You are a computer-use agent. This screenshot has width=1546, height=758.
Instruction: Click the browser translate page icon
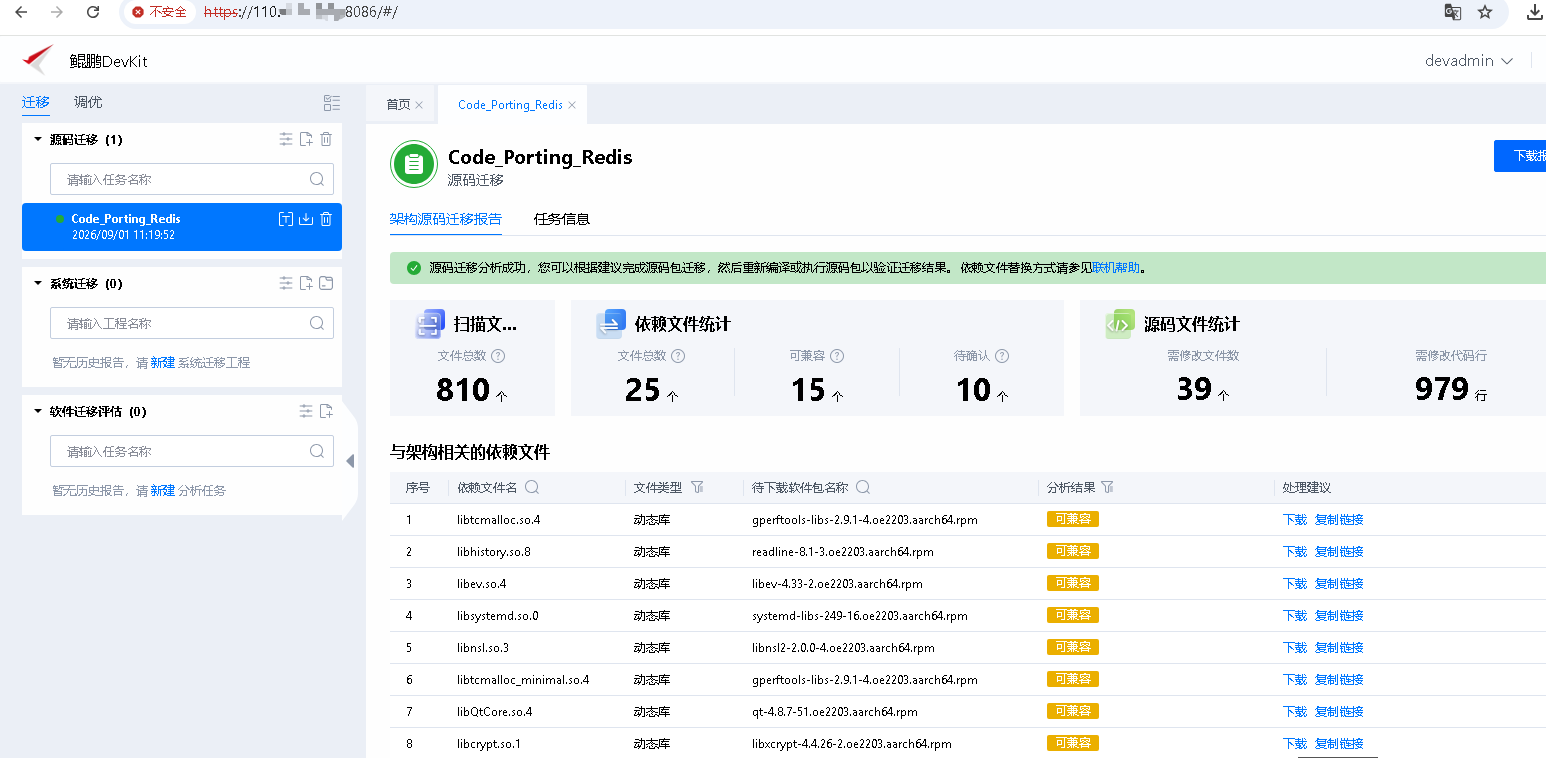[1452, 12]
